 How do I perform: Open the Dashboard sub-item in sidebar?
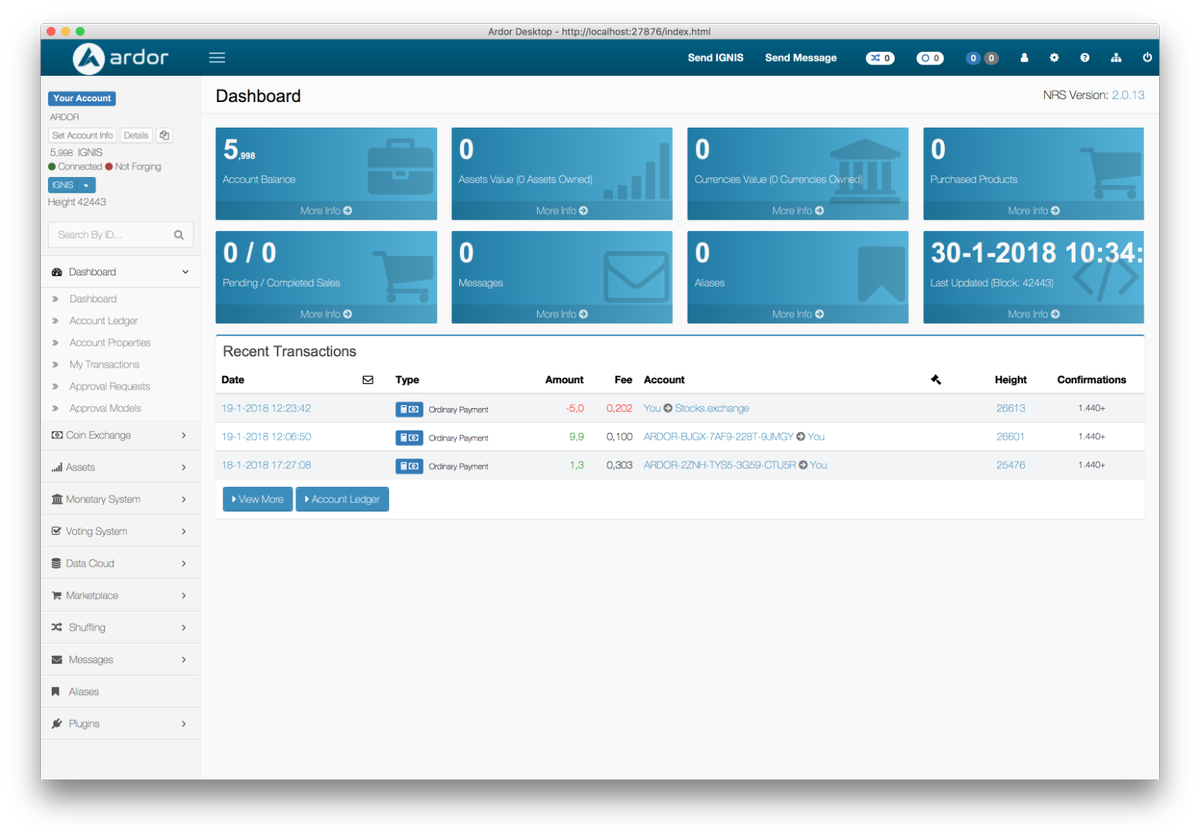[93, 299]
